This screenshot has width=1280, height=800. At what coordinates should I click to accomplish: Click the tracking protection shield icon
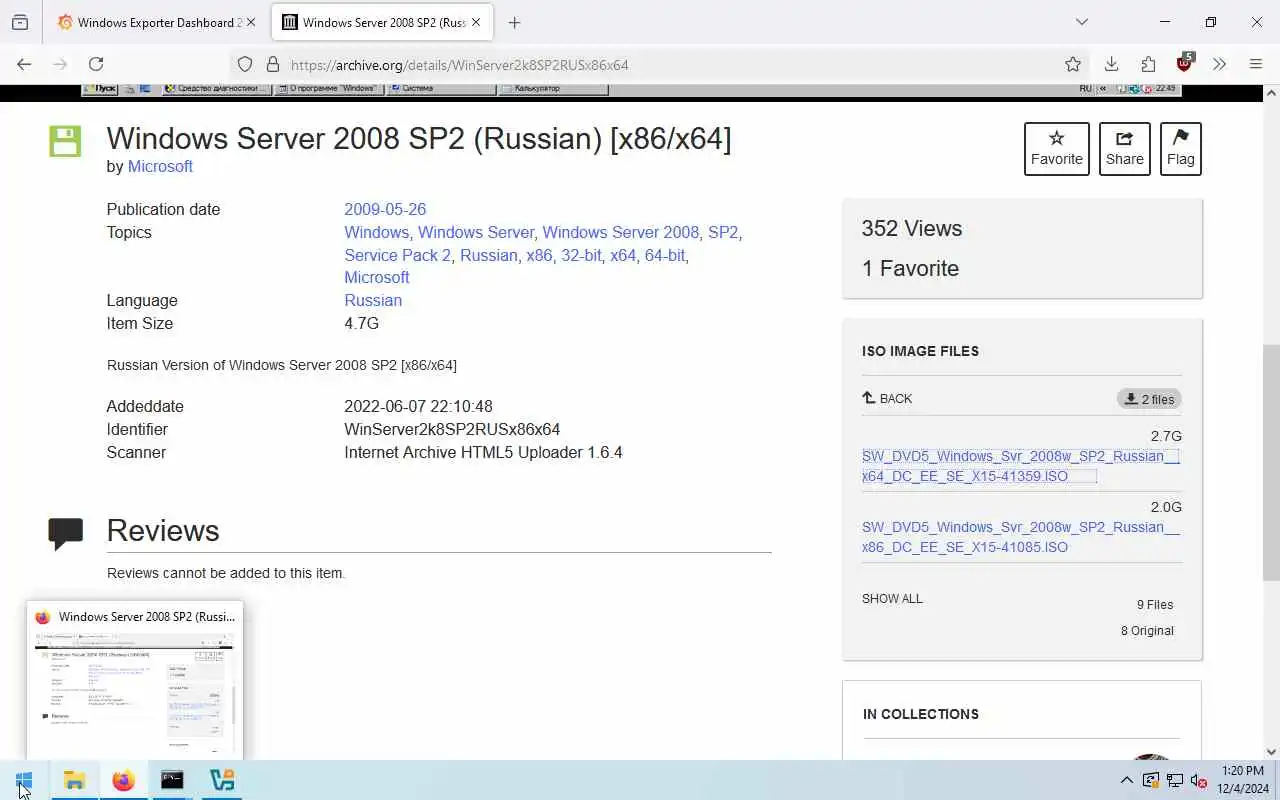[x=245, y=64]
